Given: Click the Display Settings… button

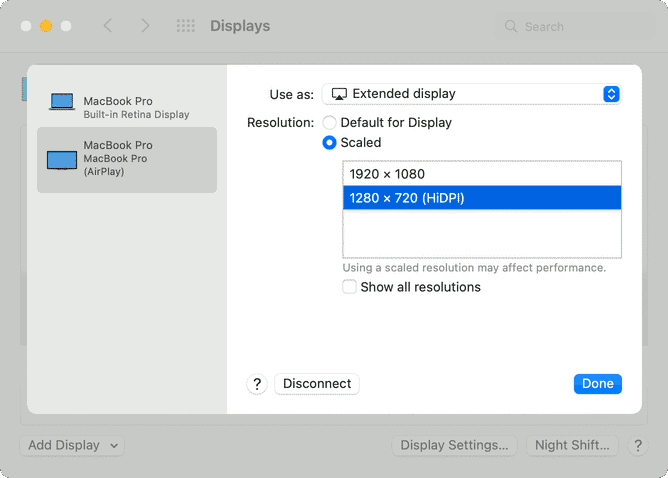Looking at the screenshot, I should (x=454, y=446).
